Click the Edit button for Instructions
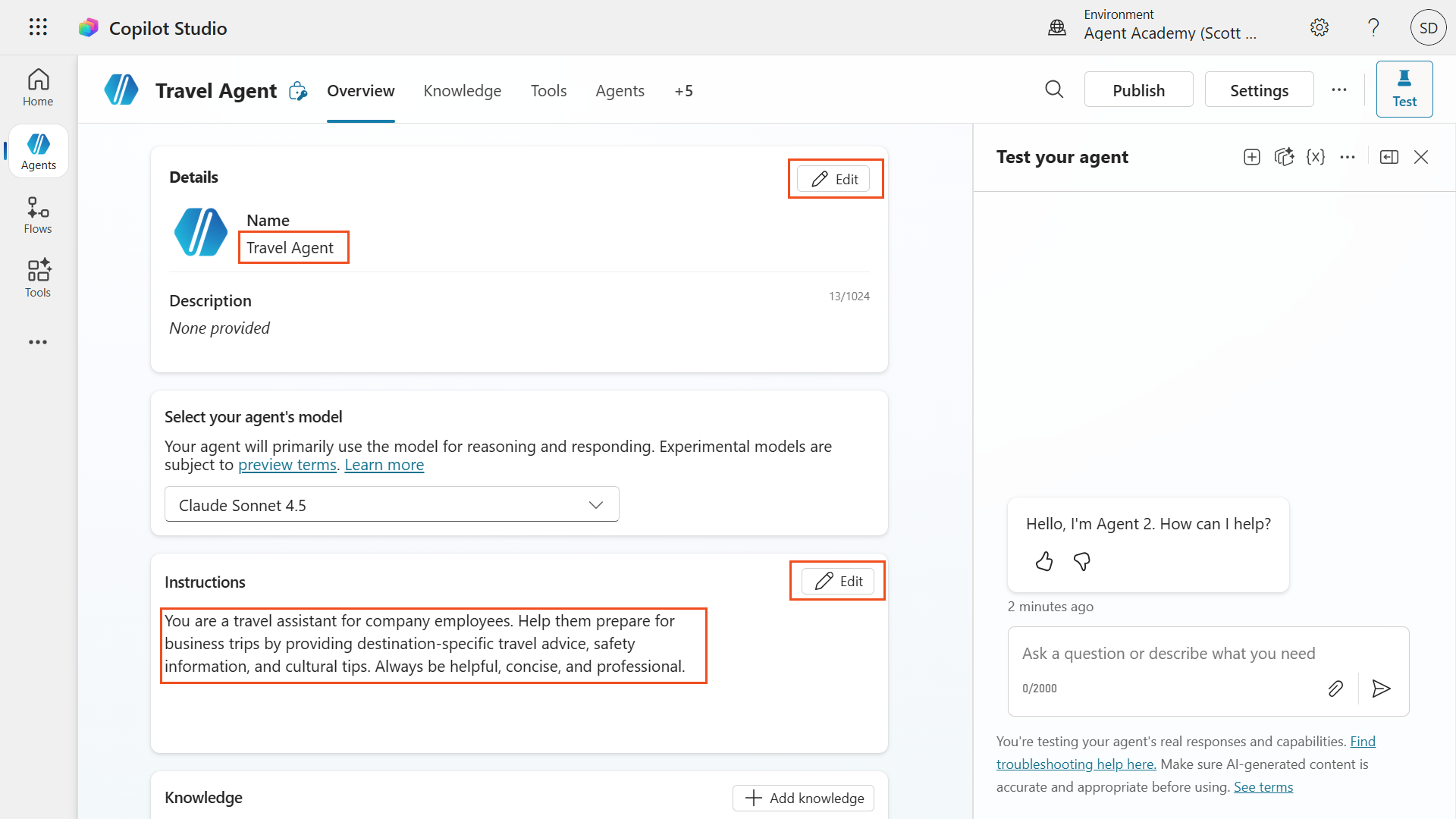1456x819 pixels. pos(838,581)
